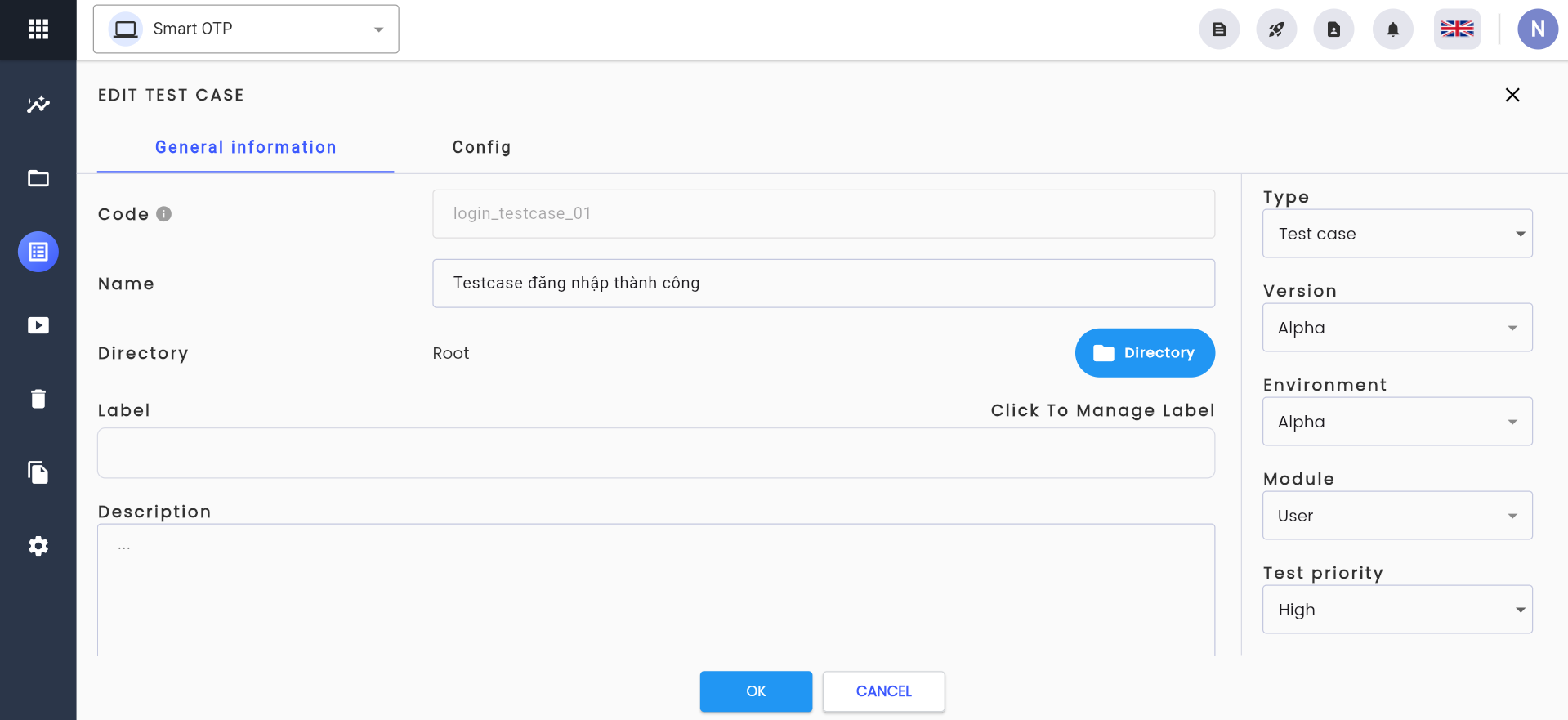This screenshot has width=1568, height=720.
Task: Open the copy documents sidebar icon
Action: (x=38, y=472)
